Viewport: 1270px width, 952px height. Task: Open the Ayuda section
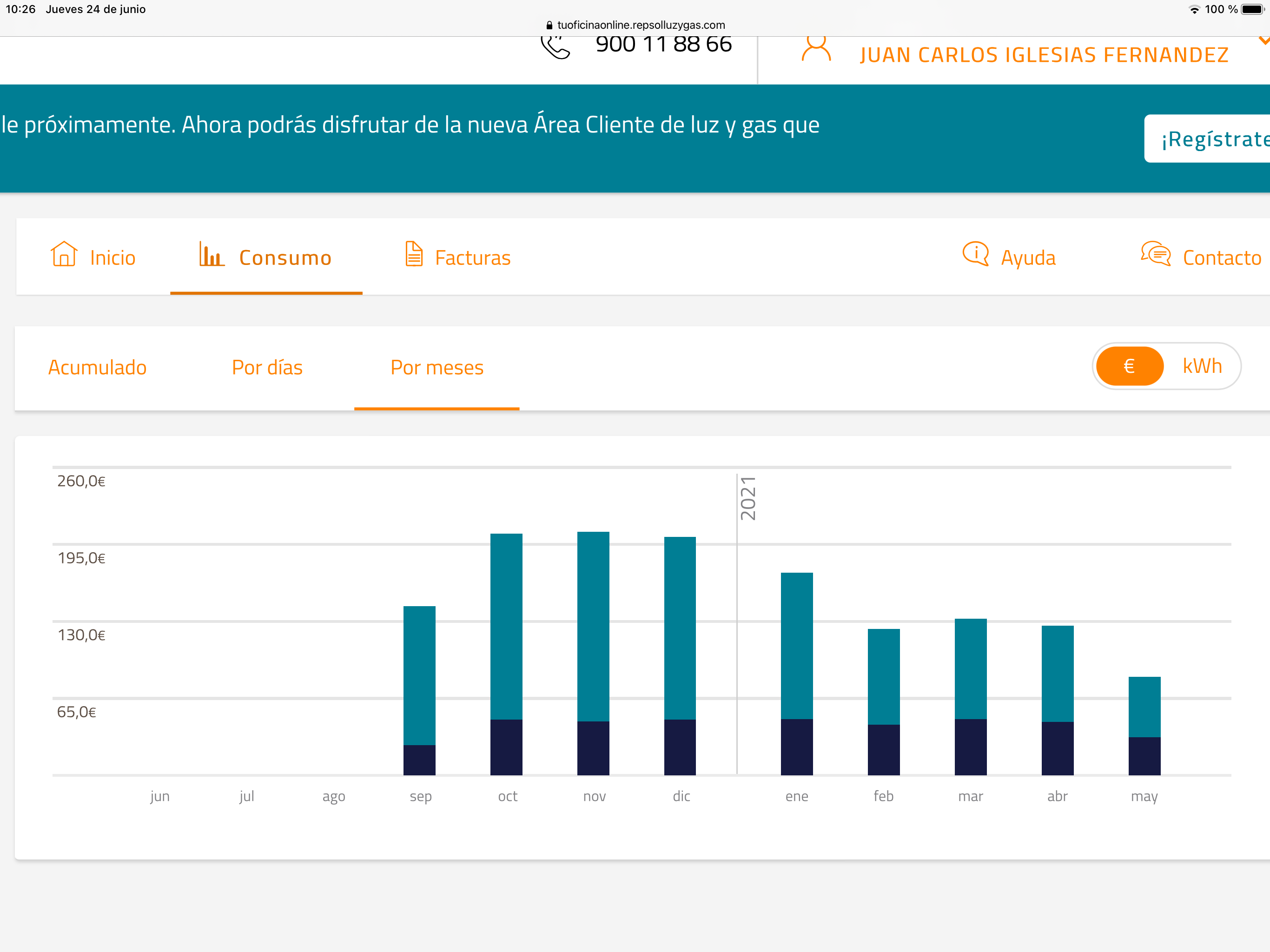[1009, 257]
